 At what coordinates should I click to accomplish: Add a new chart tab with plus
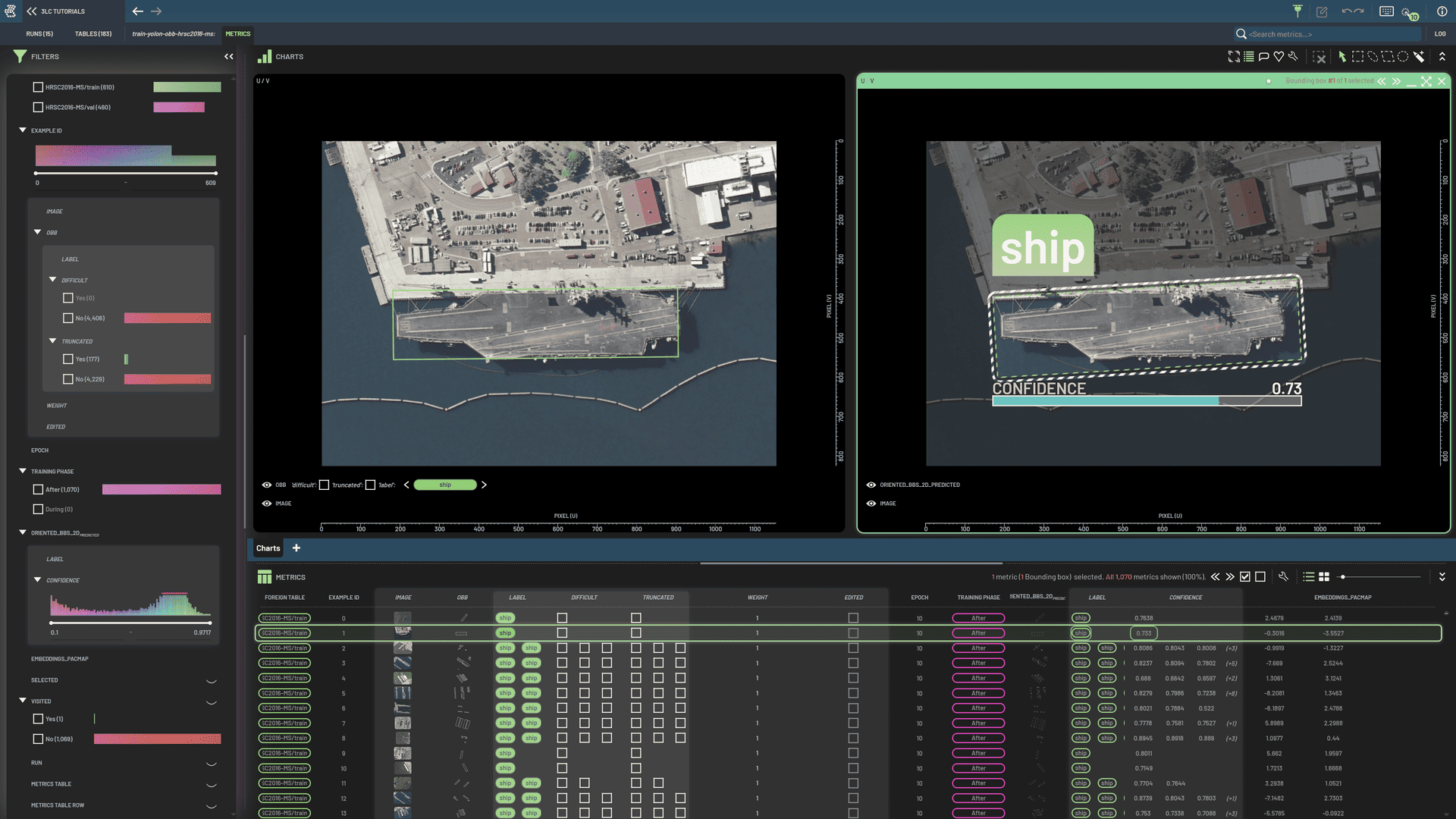(297, 548)
